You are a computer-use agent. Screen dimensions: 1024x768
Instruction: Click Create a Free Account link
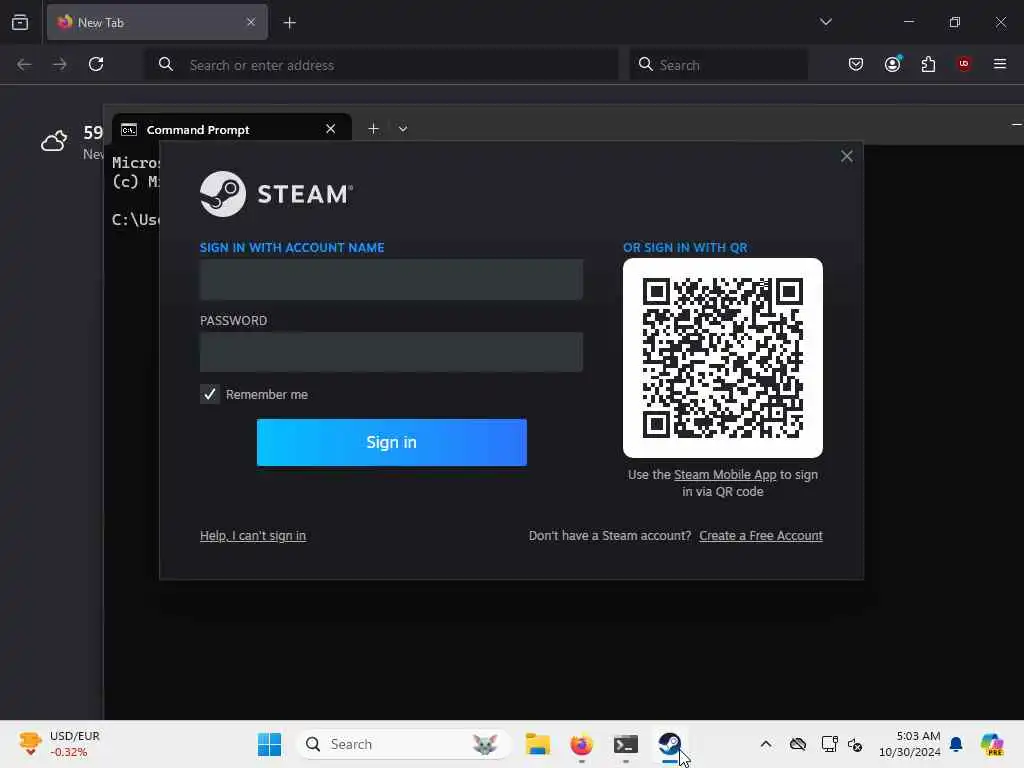click(x=761, y=536)
